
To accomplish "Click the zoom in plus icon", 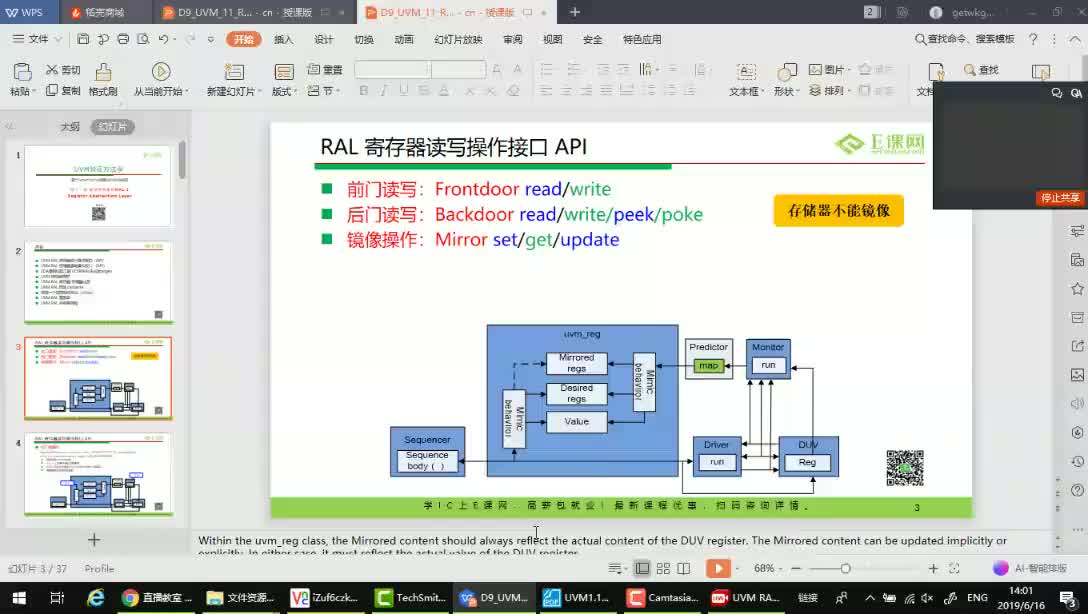I will click(933, 568).
